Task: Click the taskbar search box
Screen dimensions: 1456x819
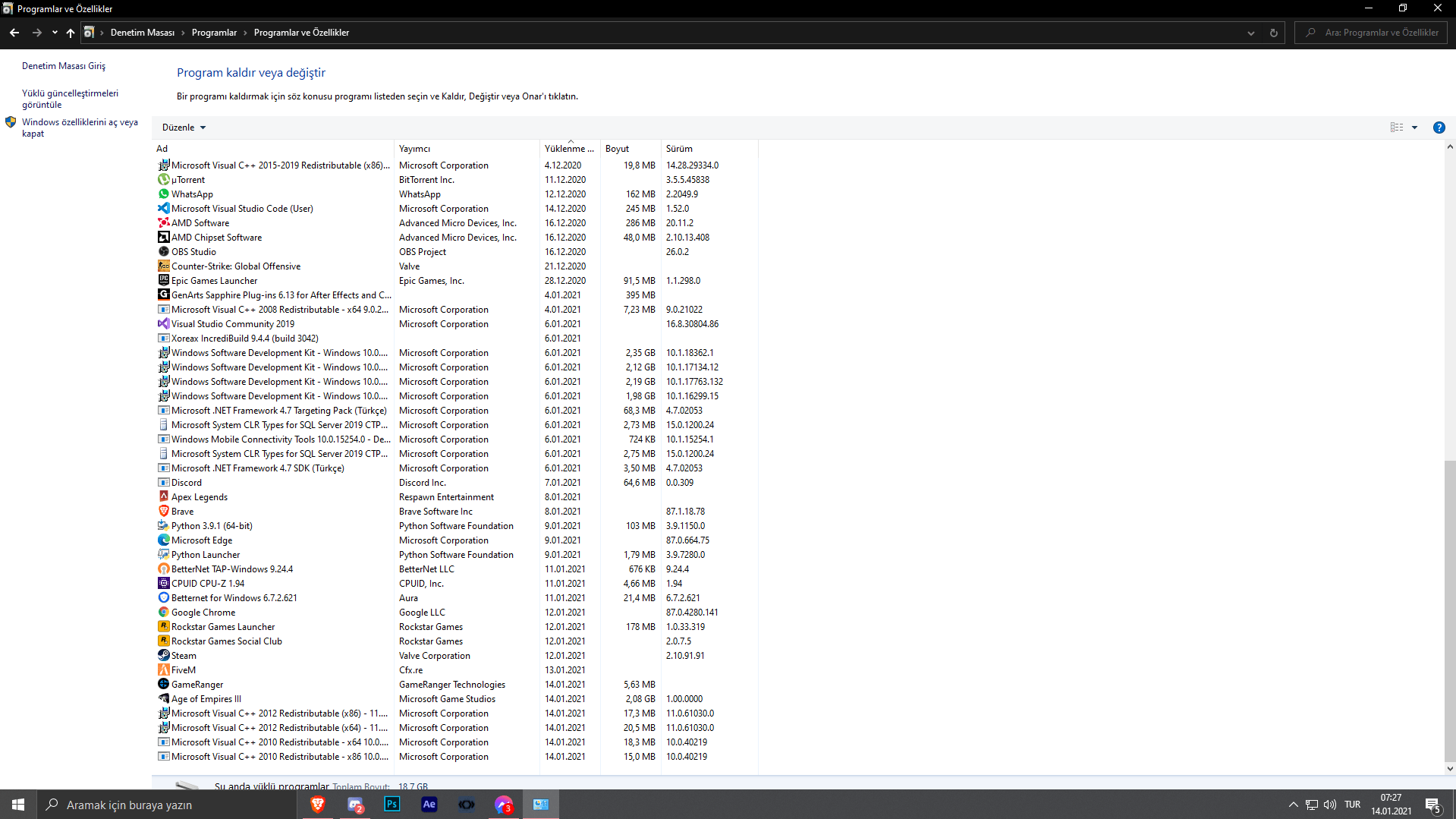Action: [166, 805]
